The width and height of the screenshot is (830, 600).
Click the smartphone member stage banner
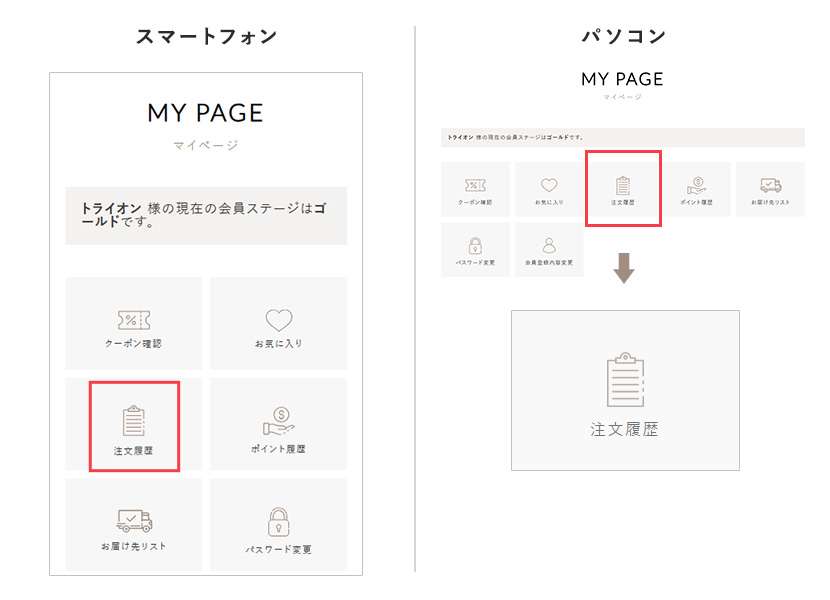click(205, 215)
